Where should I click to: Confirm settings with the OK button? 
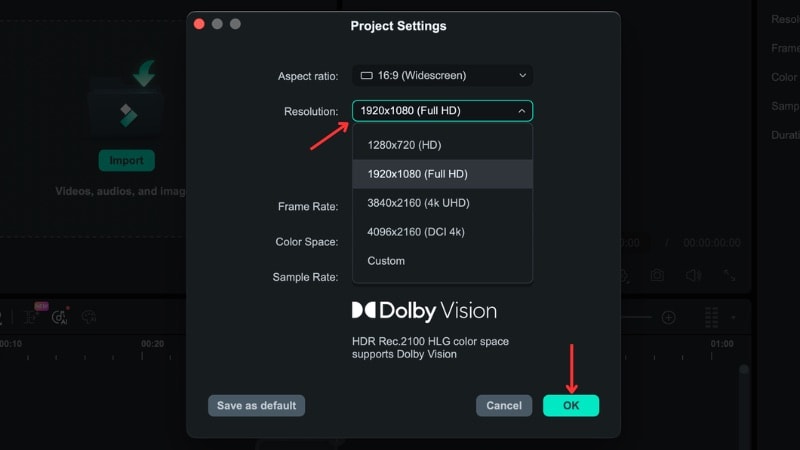pos(571,405)
